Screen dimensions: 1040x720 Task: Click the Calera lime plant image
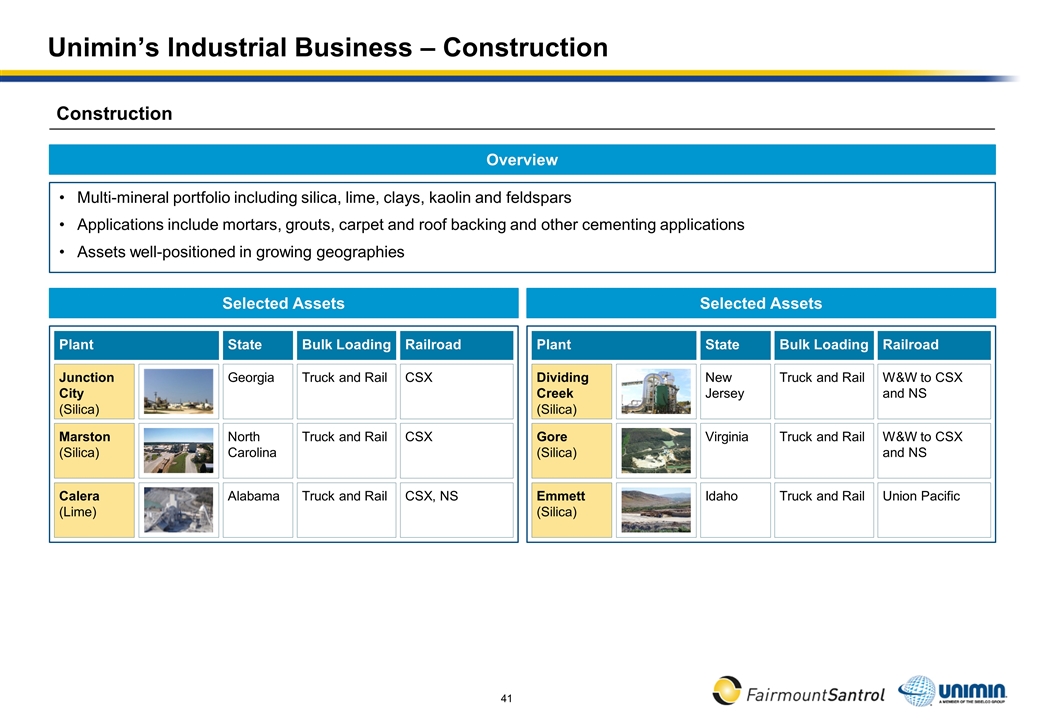(x=178, y=509)
